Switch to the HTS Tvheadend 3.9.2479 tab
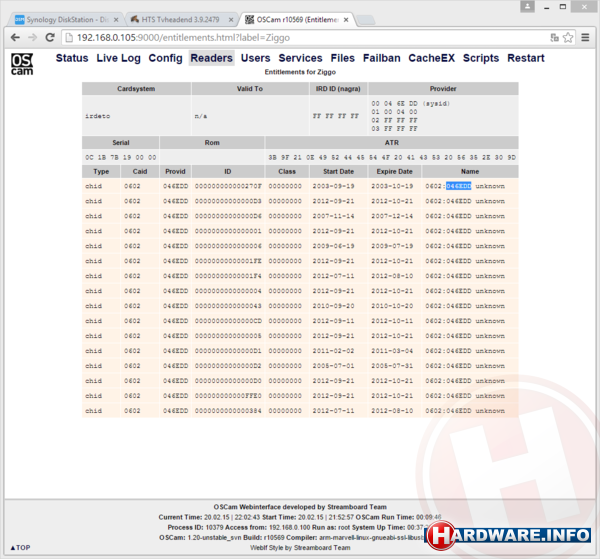600x559 pixels. pyautogui.click(x=181, y=20)
